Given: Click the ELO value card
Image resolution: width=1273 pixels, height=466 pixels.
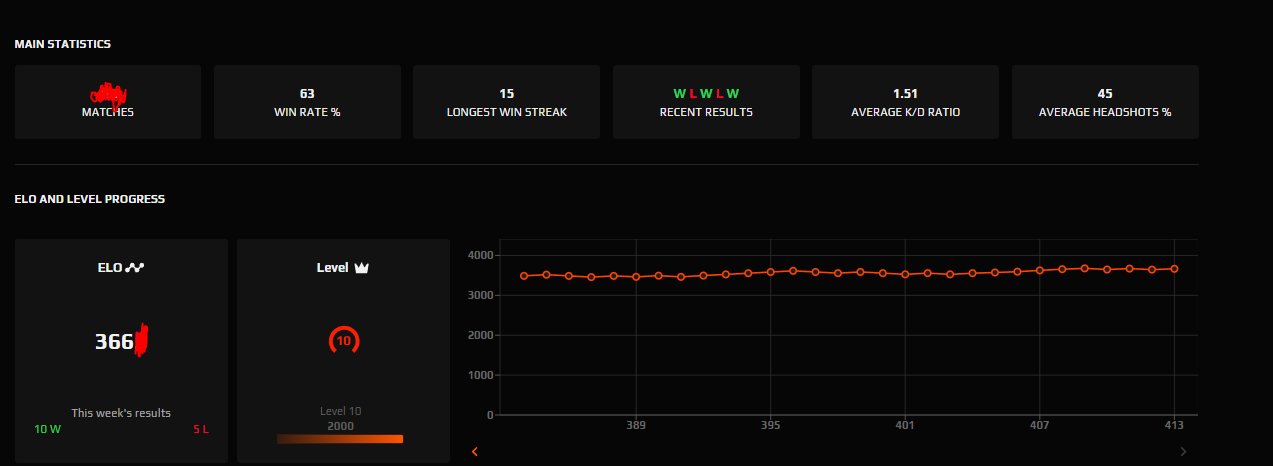Looking at the screenshot, I should [121, 350].
